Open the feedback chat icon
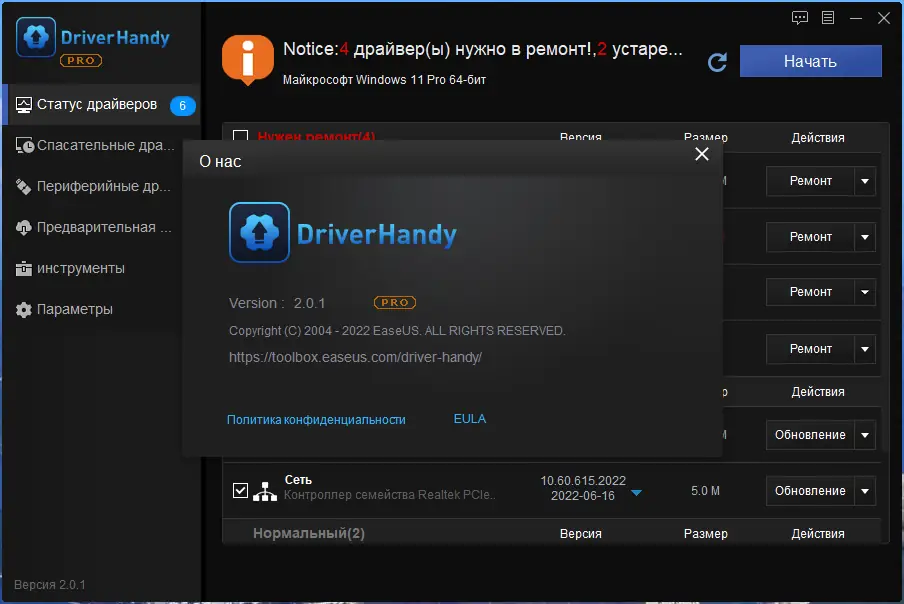This screenshot has height=604, width=904. pyautogui.click(x=800, y=18)
